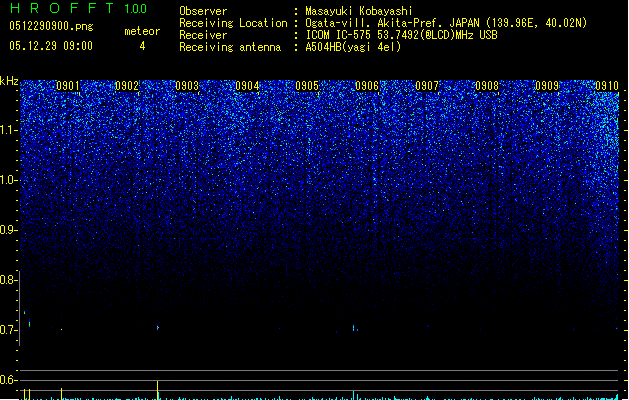Click the kHz axis unit label
This screenshot has width=629, height=400.
(9, 81)
